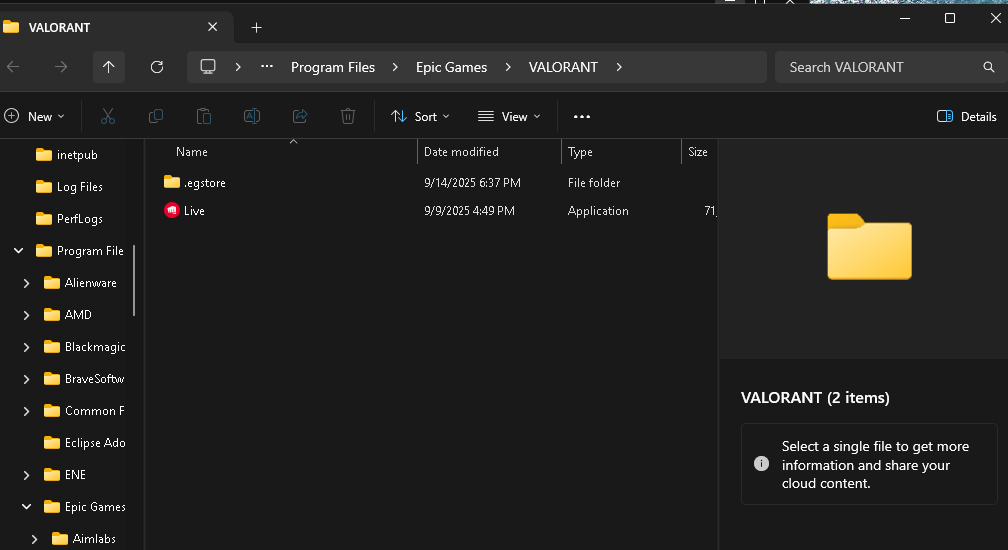Image resolution: width=1008 pixels, height=550 pixels.
Task: Expand chevron after Epic Games breadcrumb
Action: [508, 67]
